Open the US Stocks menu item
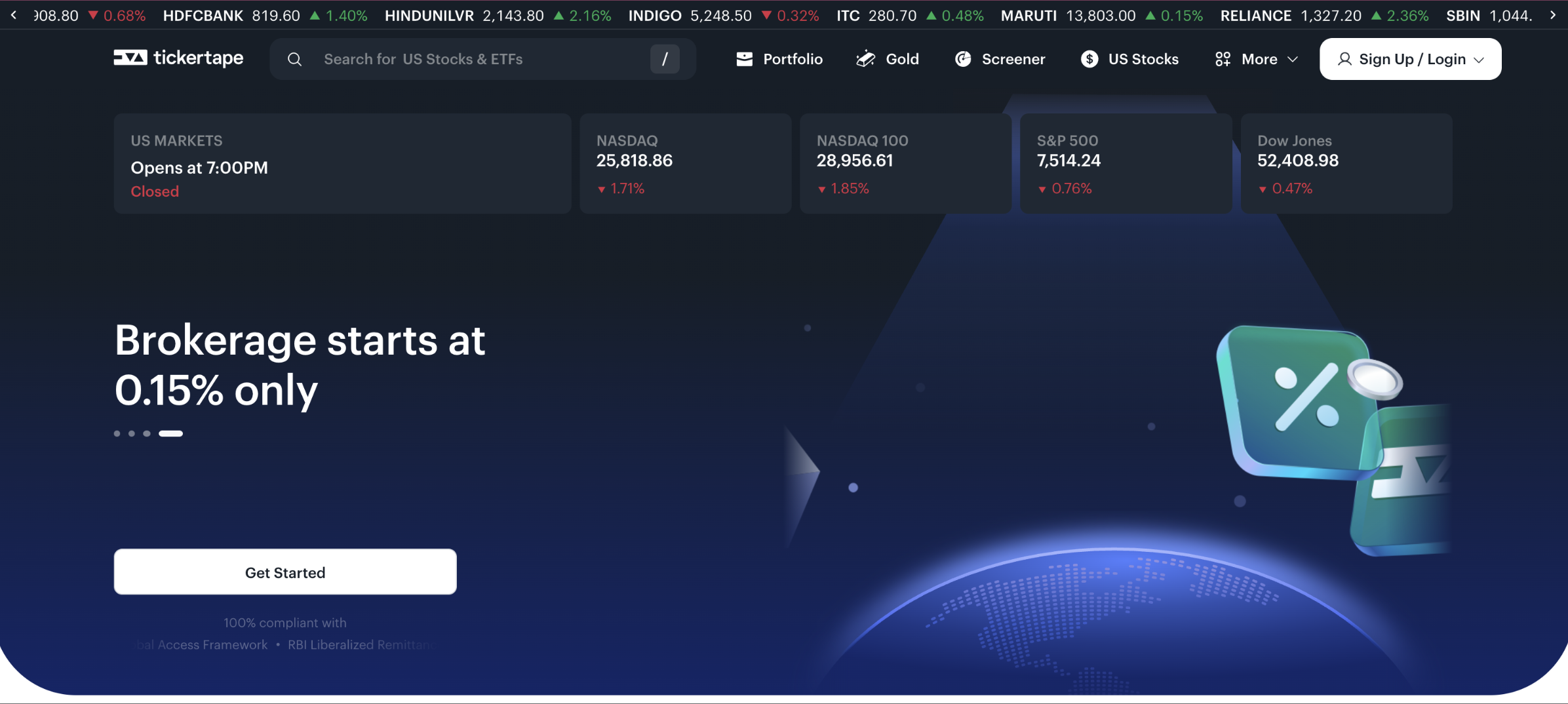This screenshot has height=704, width=1568. (1129, 59)
